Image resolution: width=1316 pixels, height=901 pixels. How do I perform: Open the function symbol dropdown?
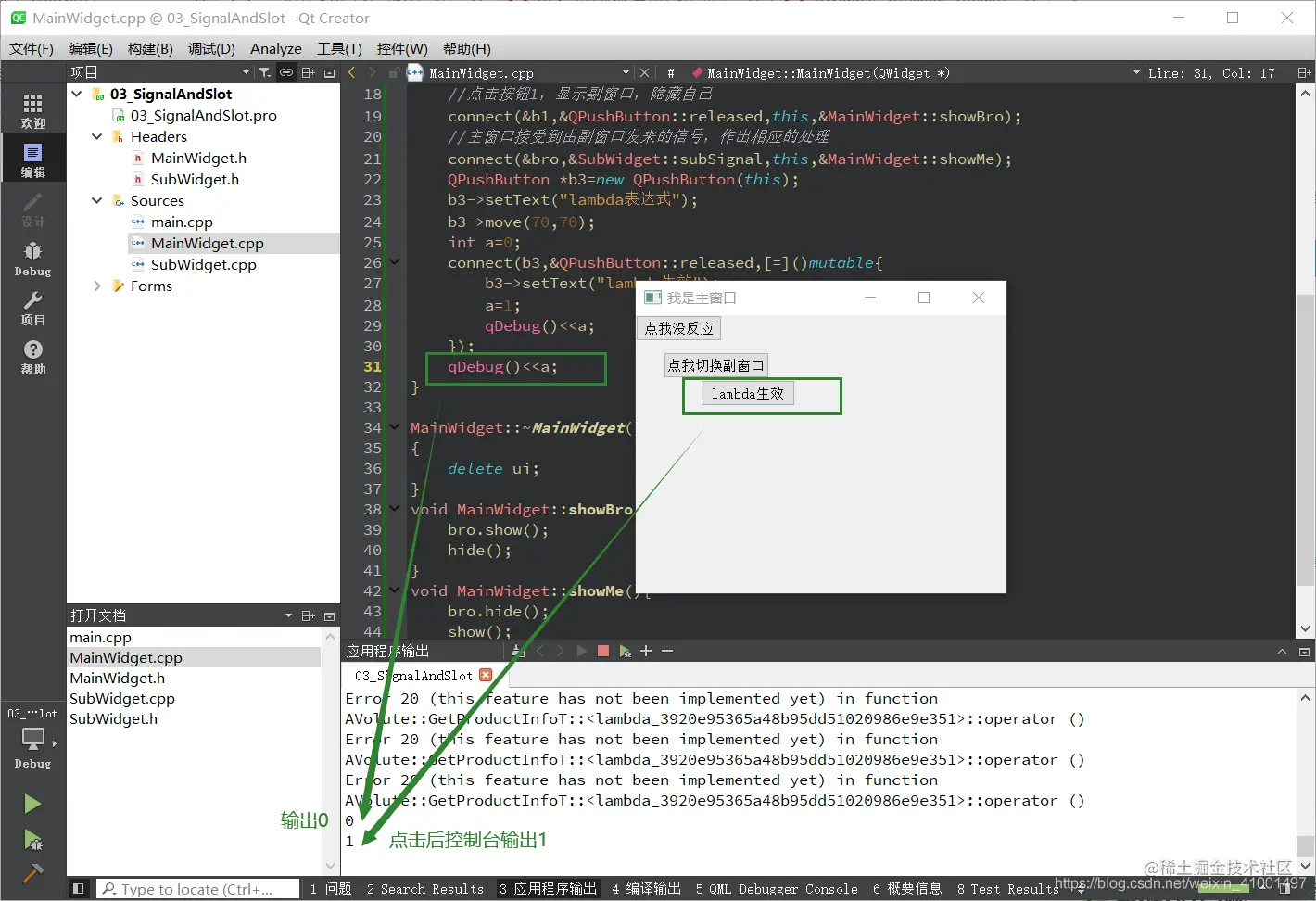click(1136, 72)
